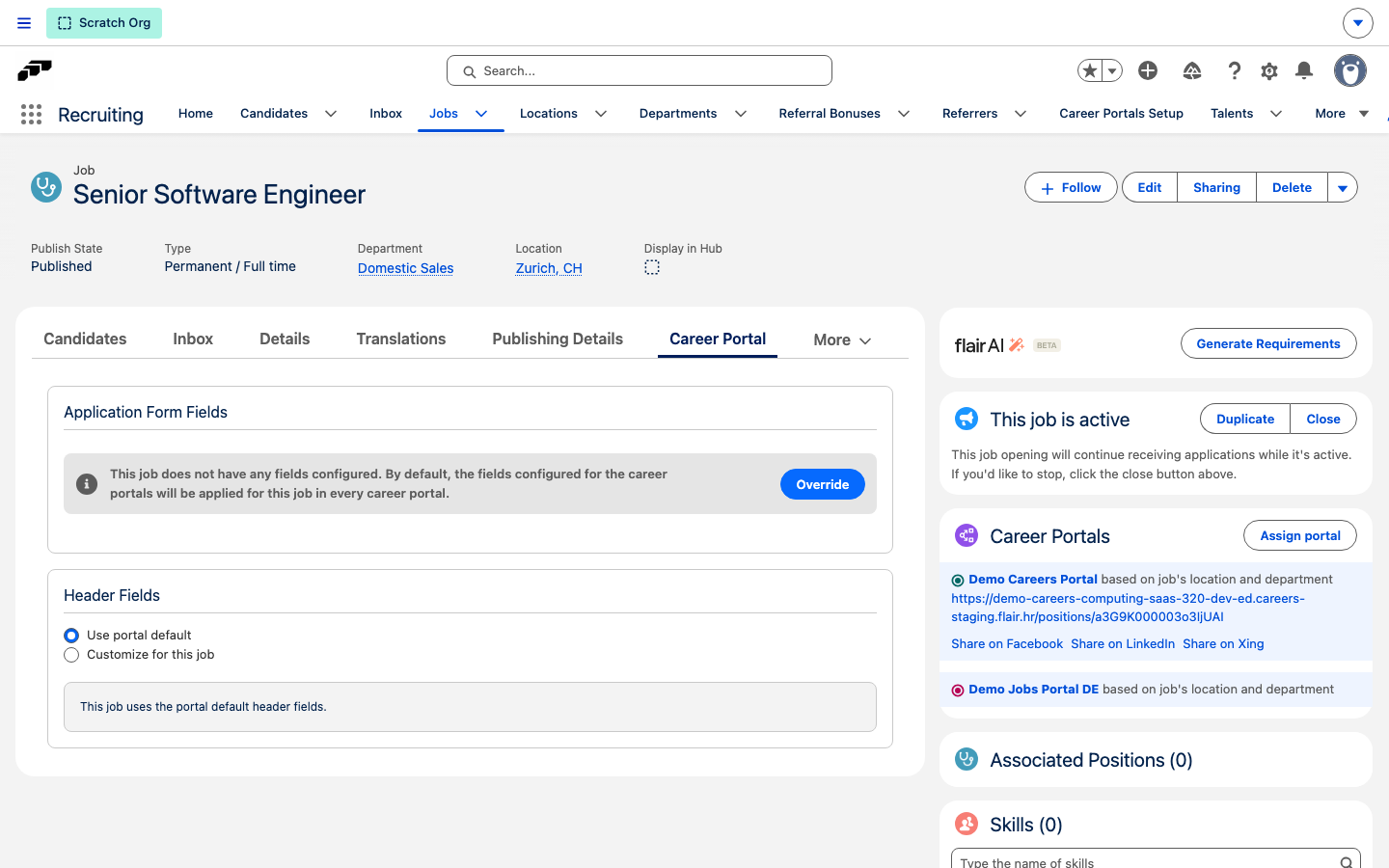
Task: Click the Associated Positions stethoscope icon
Action: (x=967, y=759)
